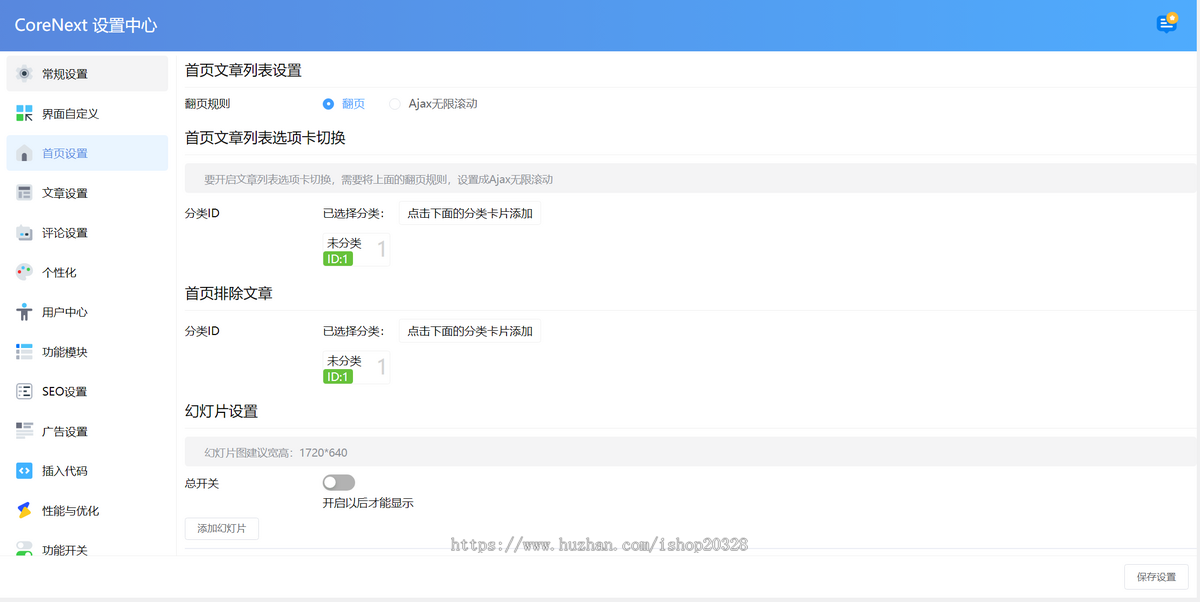Viewport: 1200px width, 602px height.
Task: Open 广告设置 menu item
Action: [x=87, y=431]
